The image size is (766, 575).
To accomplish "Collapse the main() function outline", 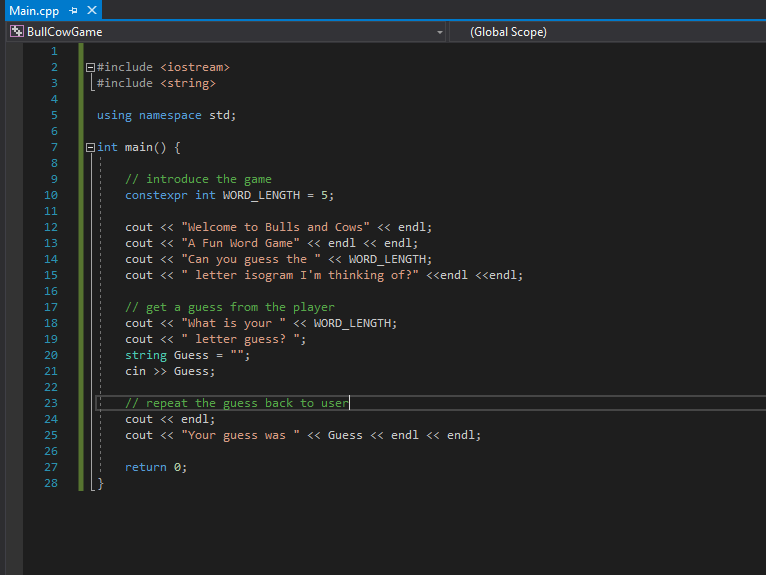I will pos(90,148).
